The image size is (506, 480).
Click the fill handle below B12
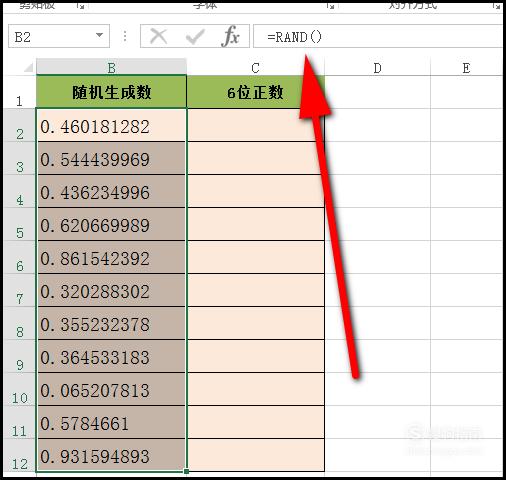186,471
